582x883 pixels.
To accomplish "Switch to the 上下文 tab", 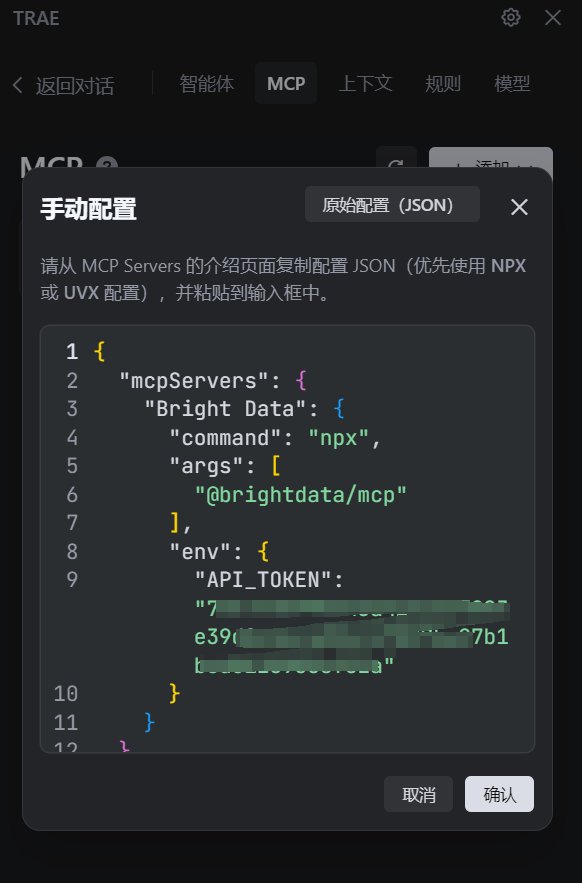I will coord(365,84).
